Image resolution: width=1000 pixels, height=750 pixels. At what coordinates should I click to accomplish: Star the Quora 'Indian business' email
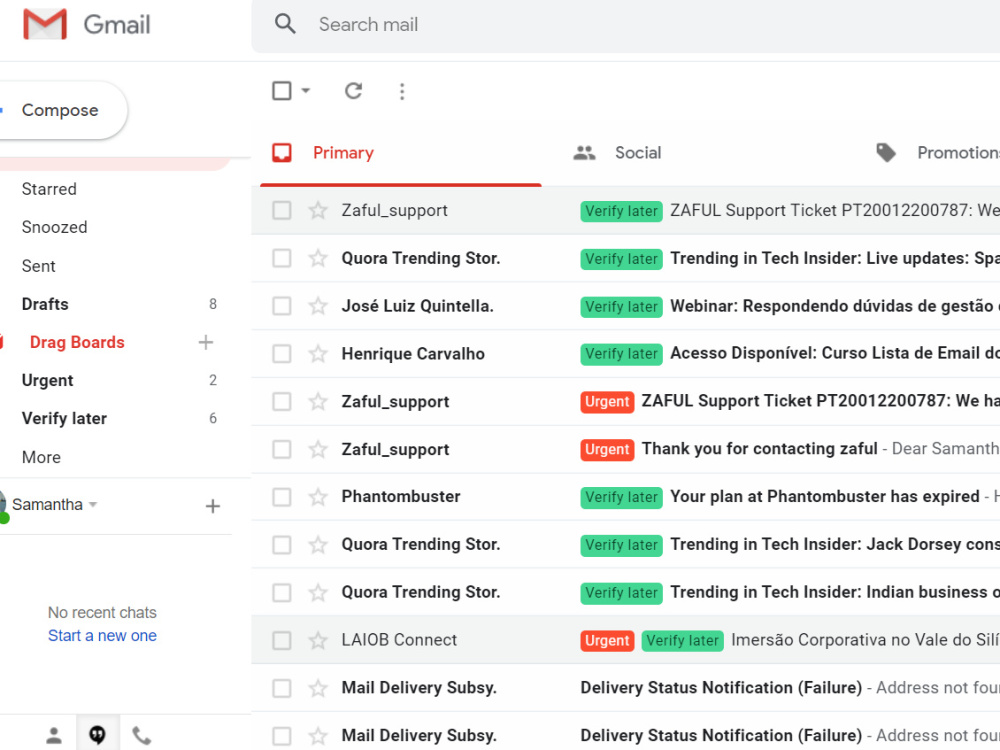(318, 592)
